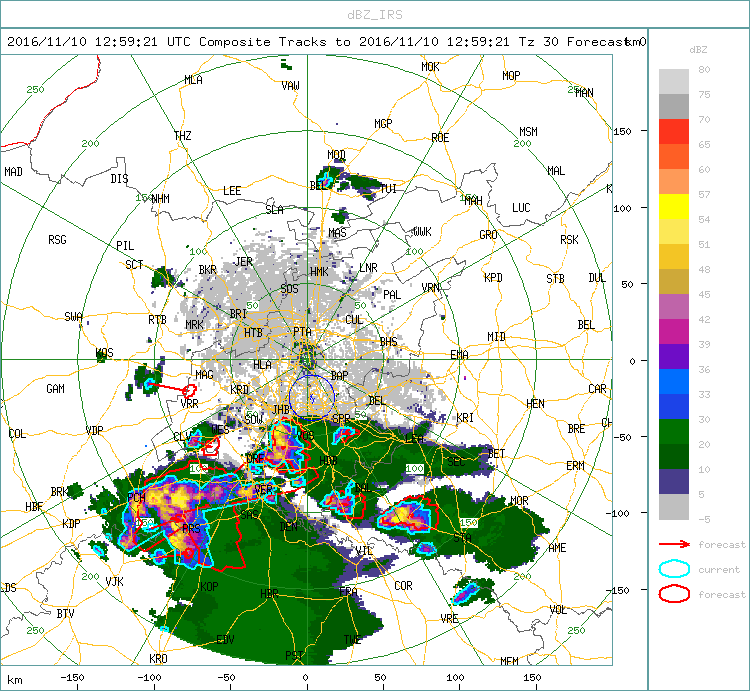Pick the 54-57 dBZ bright yellow swatch
The height and width of the screenshot is (691, 750).
673,207
